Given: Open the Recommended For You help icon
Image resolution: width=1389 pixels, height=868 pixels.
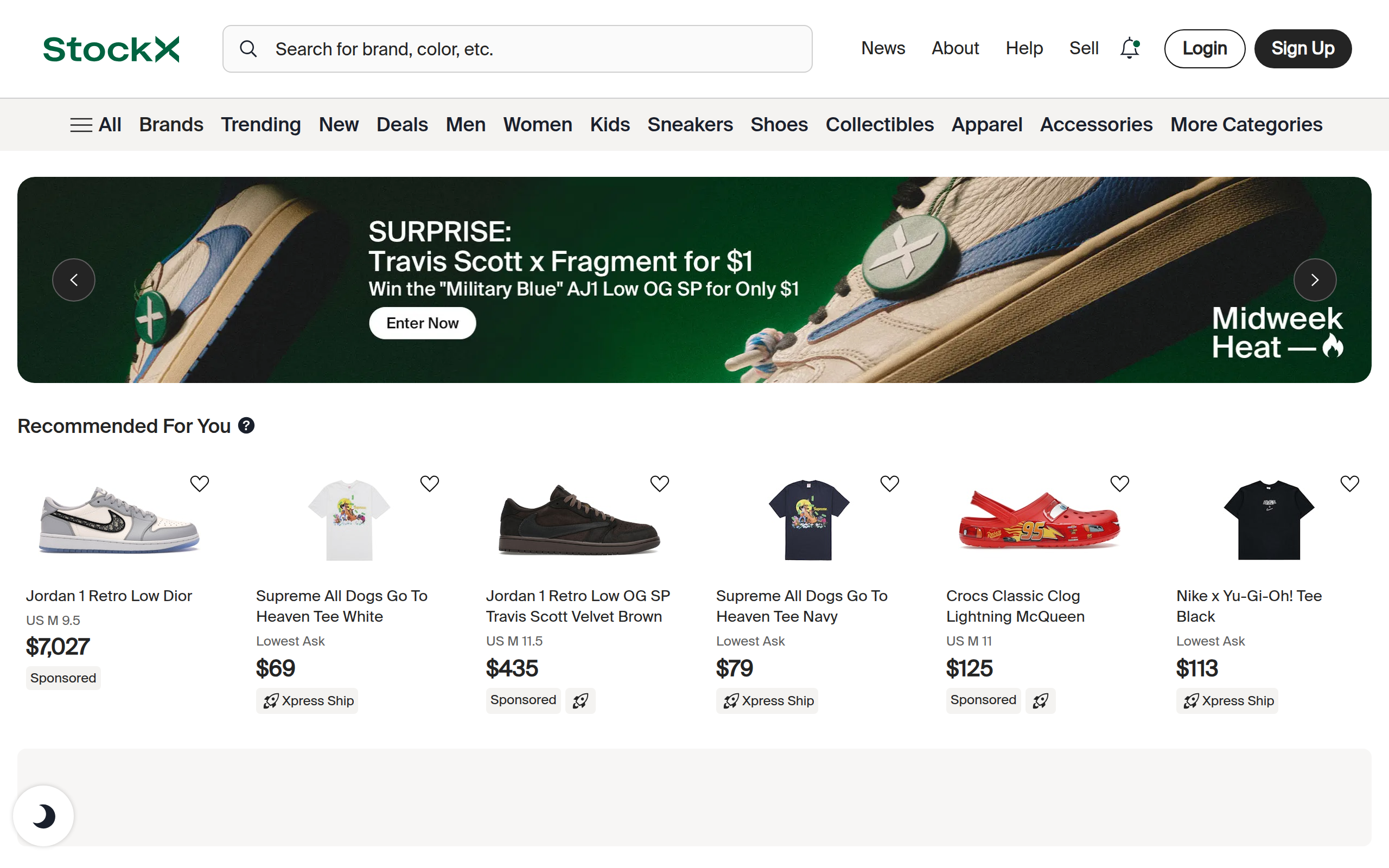Looking at the screenshot, I should pos(246,425).
